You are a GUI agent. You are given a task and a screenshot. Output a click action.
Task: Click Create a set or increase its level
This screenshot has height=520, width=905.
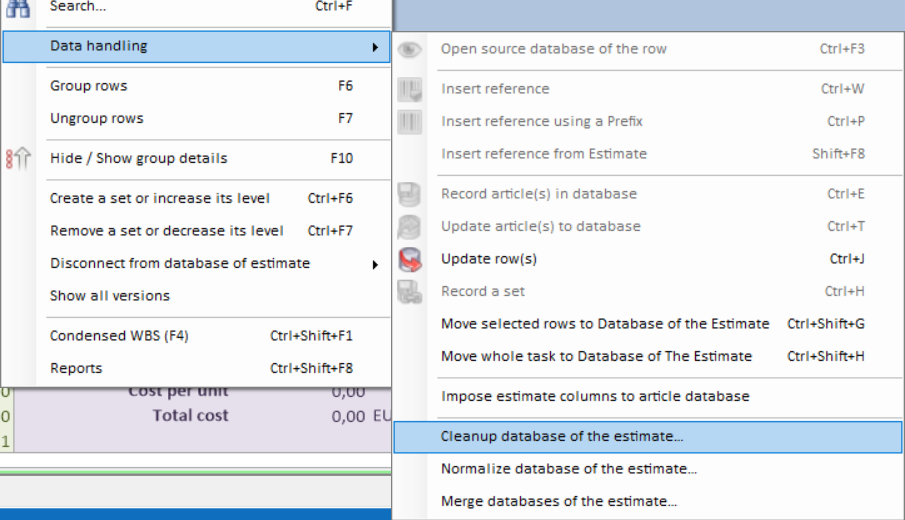click(160, 199)
